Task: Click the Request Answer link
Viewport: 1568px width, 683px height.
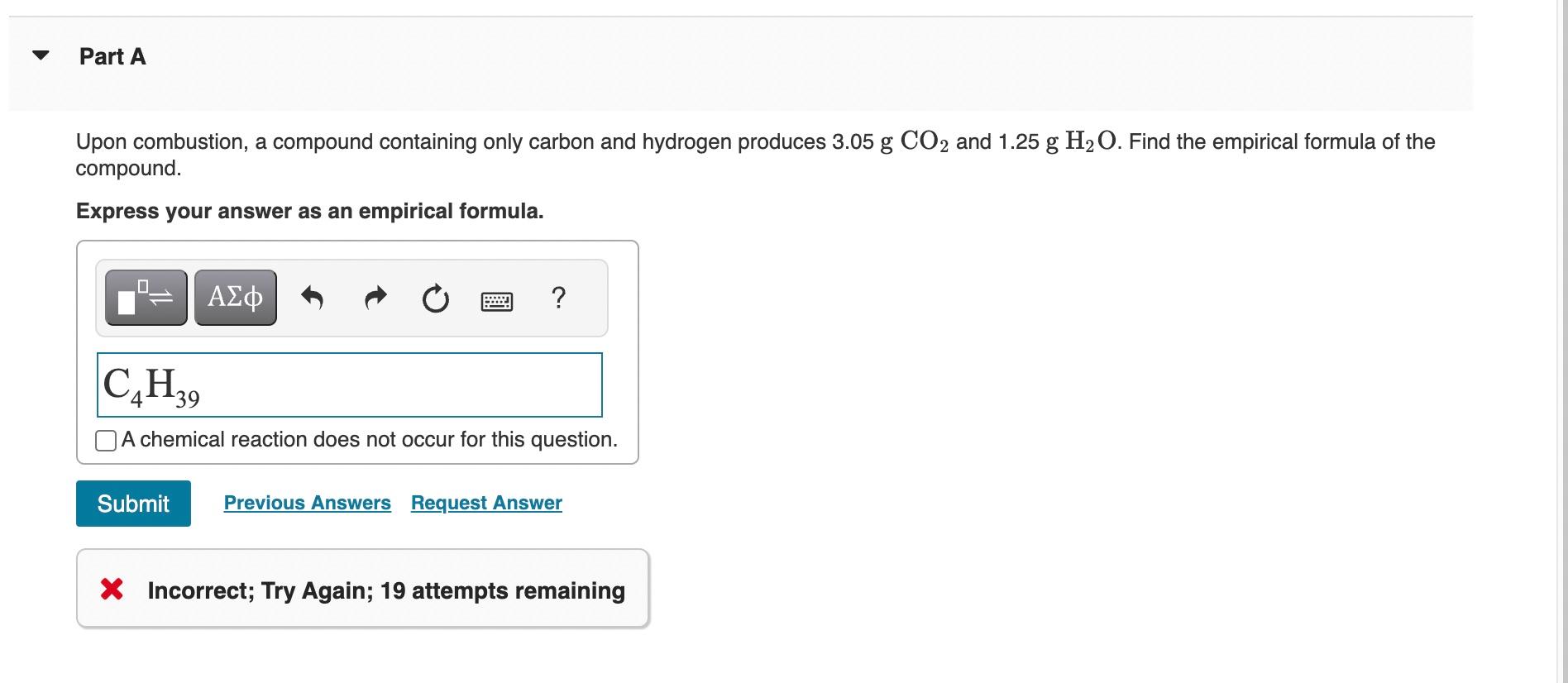Action: pos(486,503)
